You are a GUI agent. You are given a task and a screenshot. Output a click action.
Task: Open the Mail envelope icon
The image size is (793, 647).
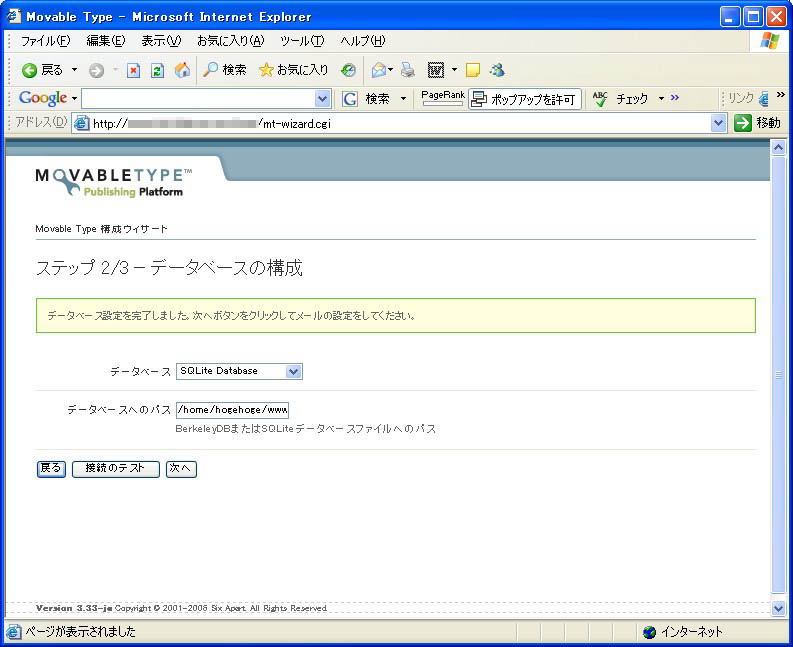click(379, 70)
